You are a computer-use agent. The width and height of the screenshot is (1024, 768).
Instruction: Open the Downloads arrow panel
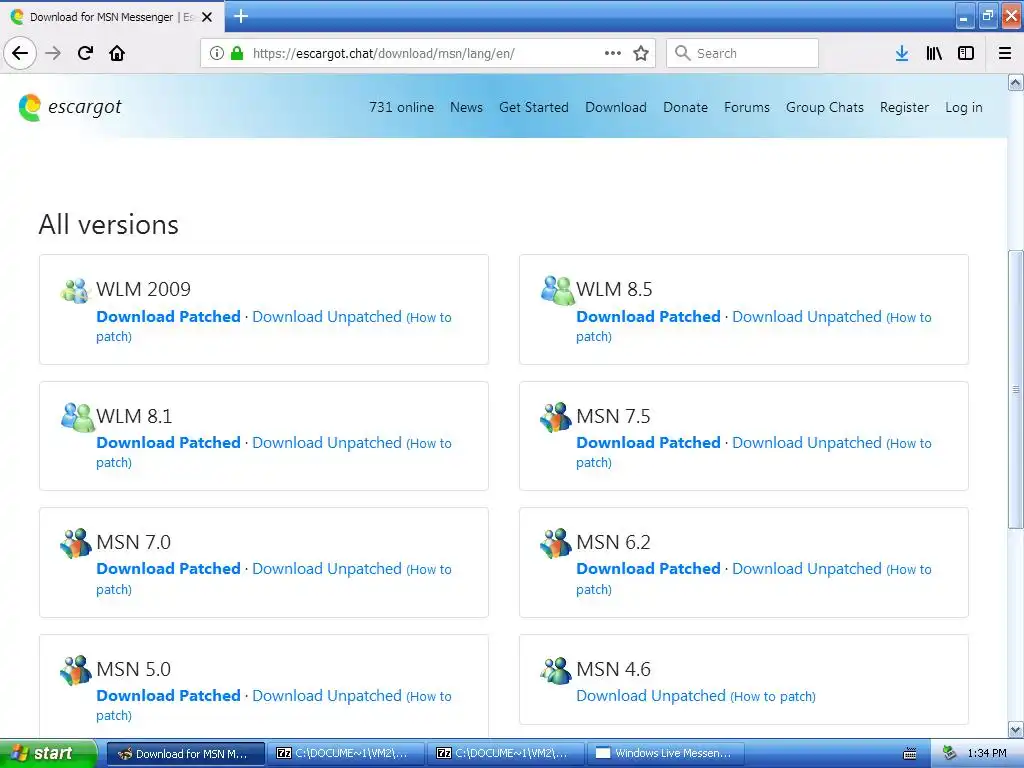point(902,53)
